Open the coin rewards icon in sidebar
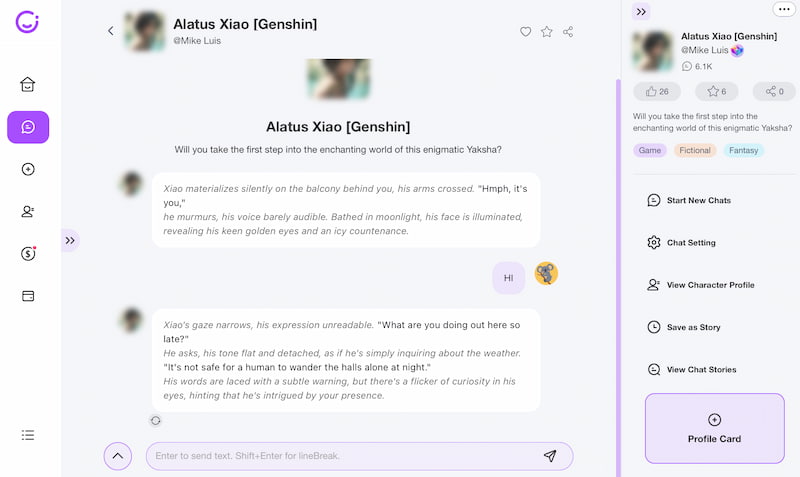This screenshot has height=477, width=800. (28, 254)
